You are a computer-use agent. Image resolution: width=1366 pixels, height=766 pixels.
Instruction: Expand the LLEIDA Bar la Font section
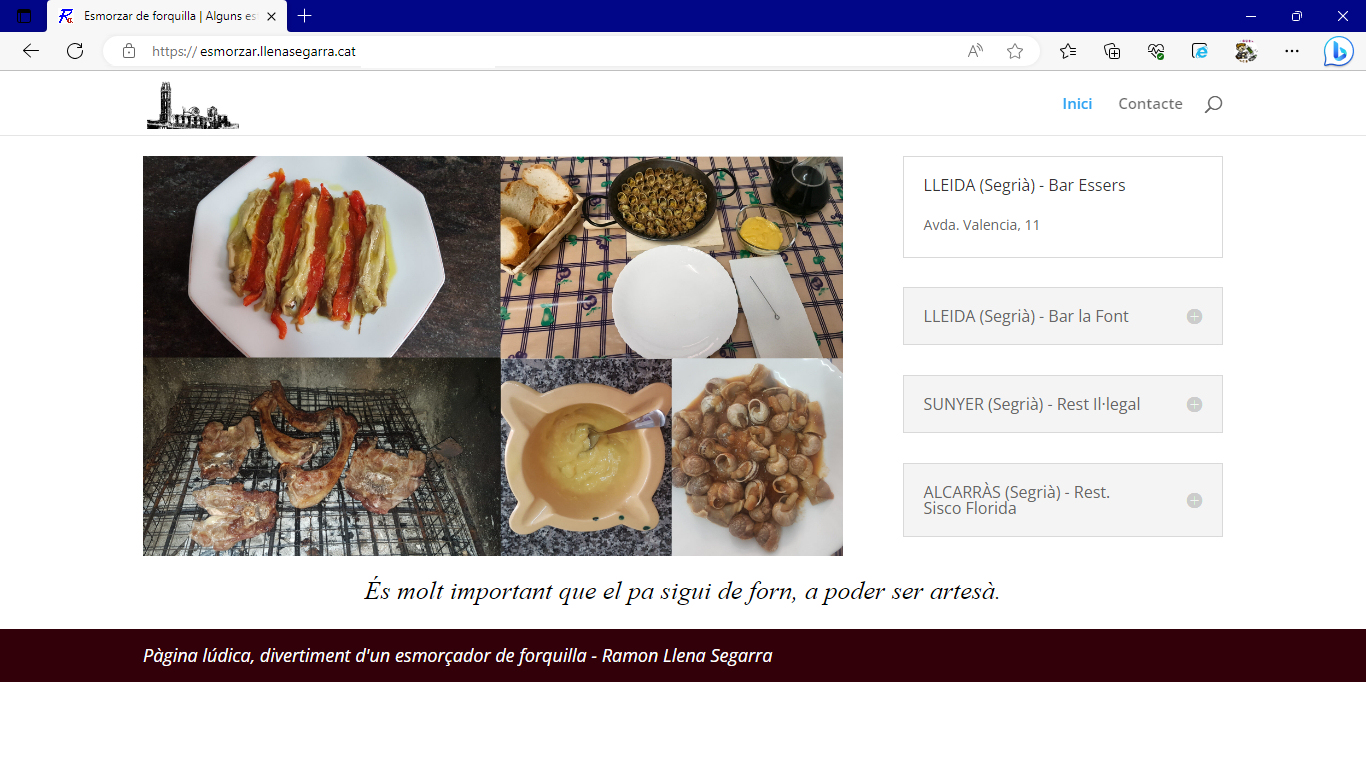[1062, 316]
